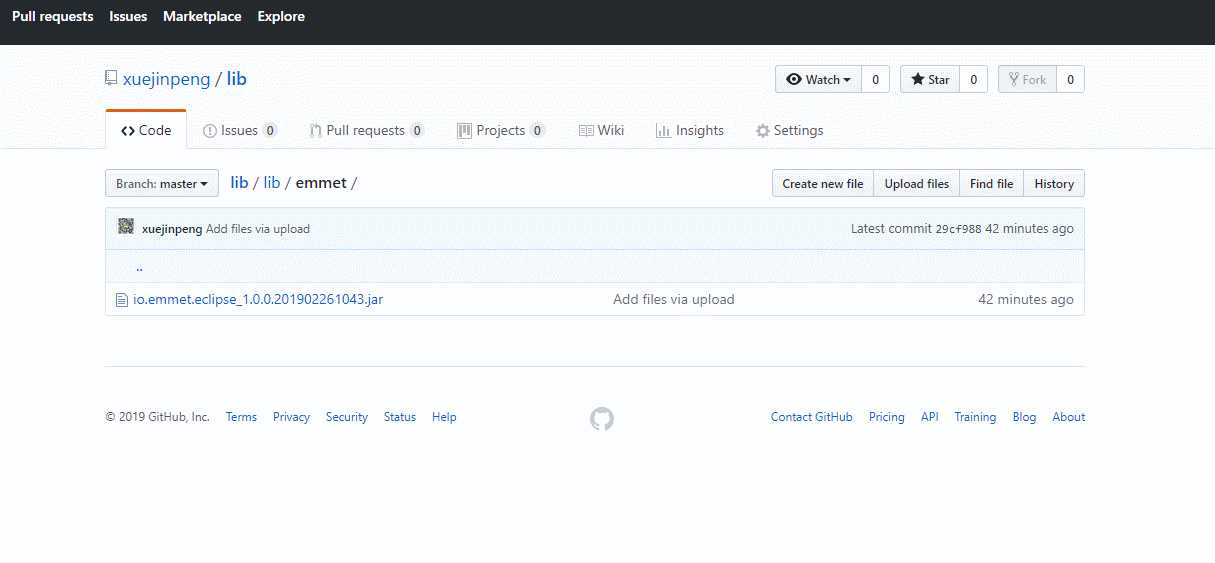Click xuejinpeng's avatar in commit bar

tap(126, 227)
